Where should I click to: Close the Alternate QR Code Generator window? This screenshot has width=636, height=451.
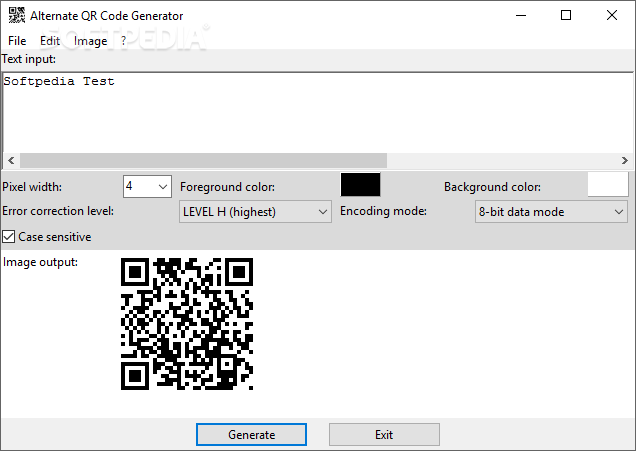(x=612, y=15)
